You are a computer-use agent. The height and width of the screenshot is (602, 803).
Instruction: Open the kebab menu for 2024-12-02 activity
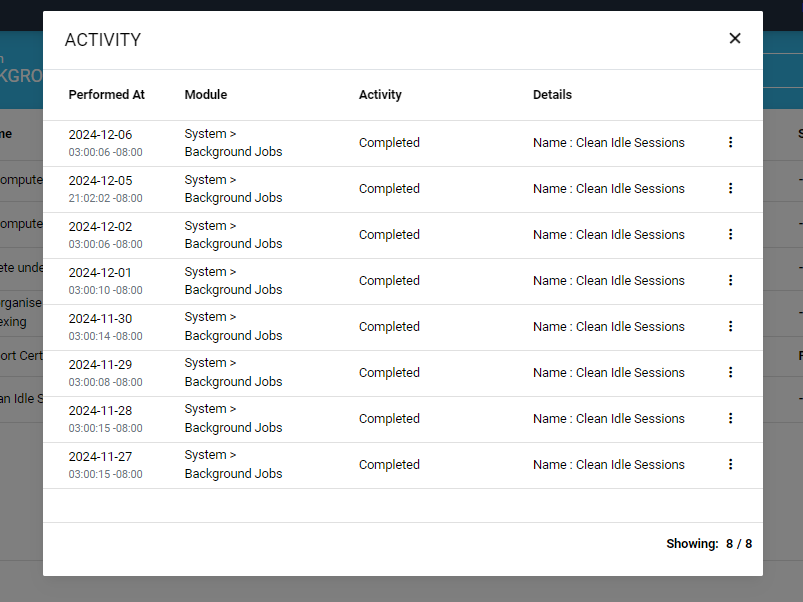click(730, 235)
